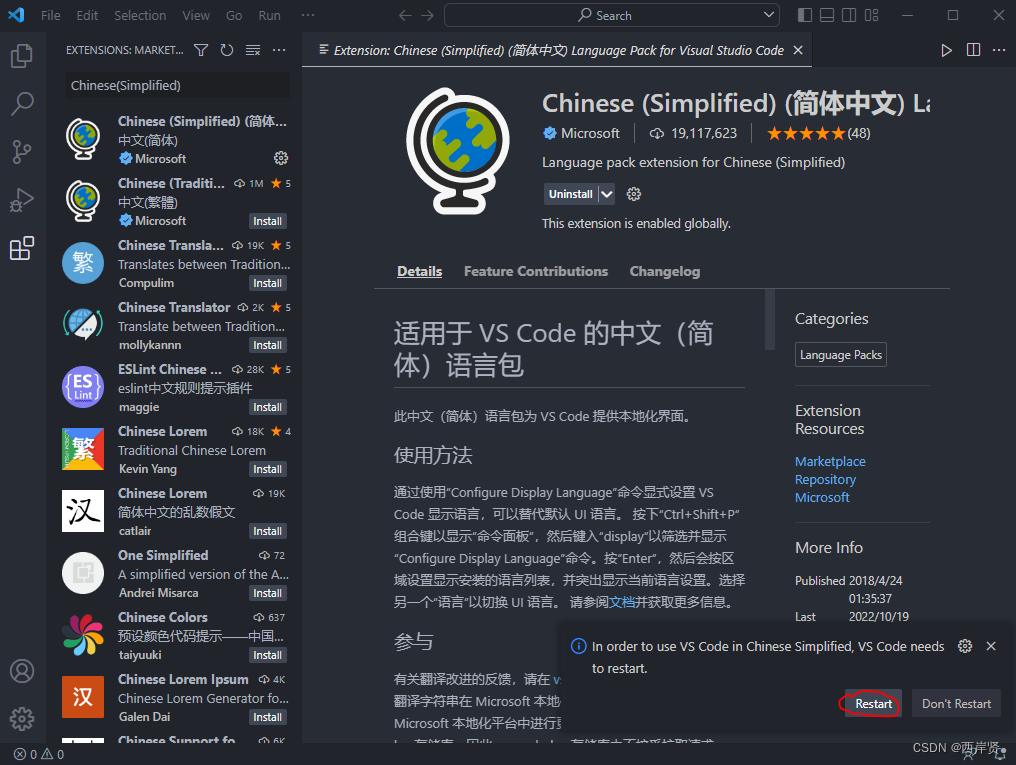
Task: Install One Simplified theme
Action: click(x=268, y=593)
